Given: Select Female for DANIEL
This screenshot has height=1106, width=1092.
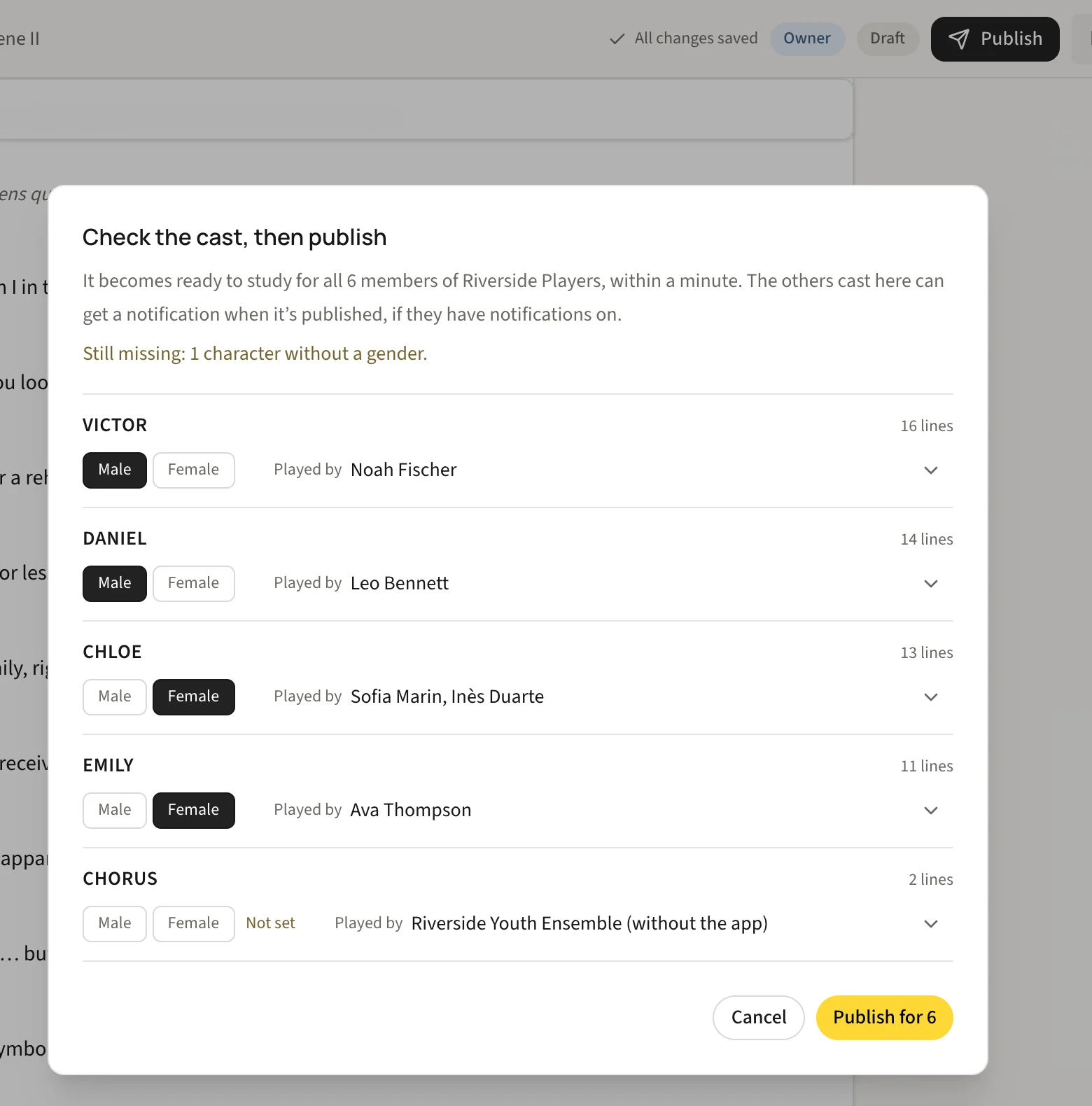Looking at the screenshot, I should pyautogui.click(x=193, y=583).
